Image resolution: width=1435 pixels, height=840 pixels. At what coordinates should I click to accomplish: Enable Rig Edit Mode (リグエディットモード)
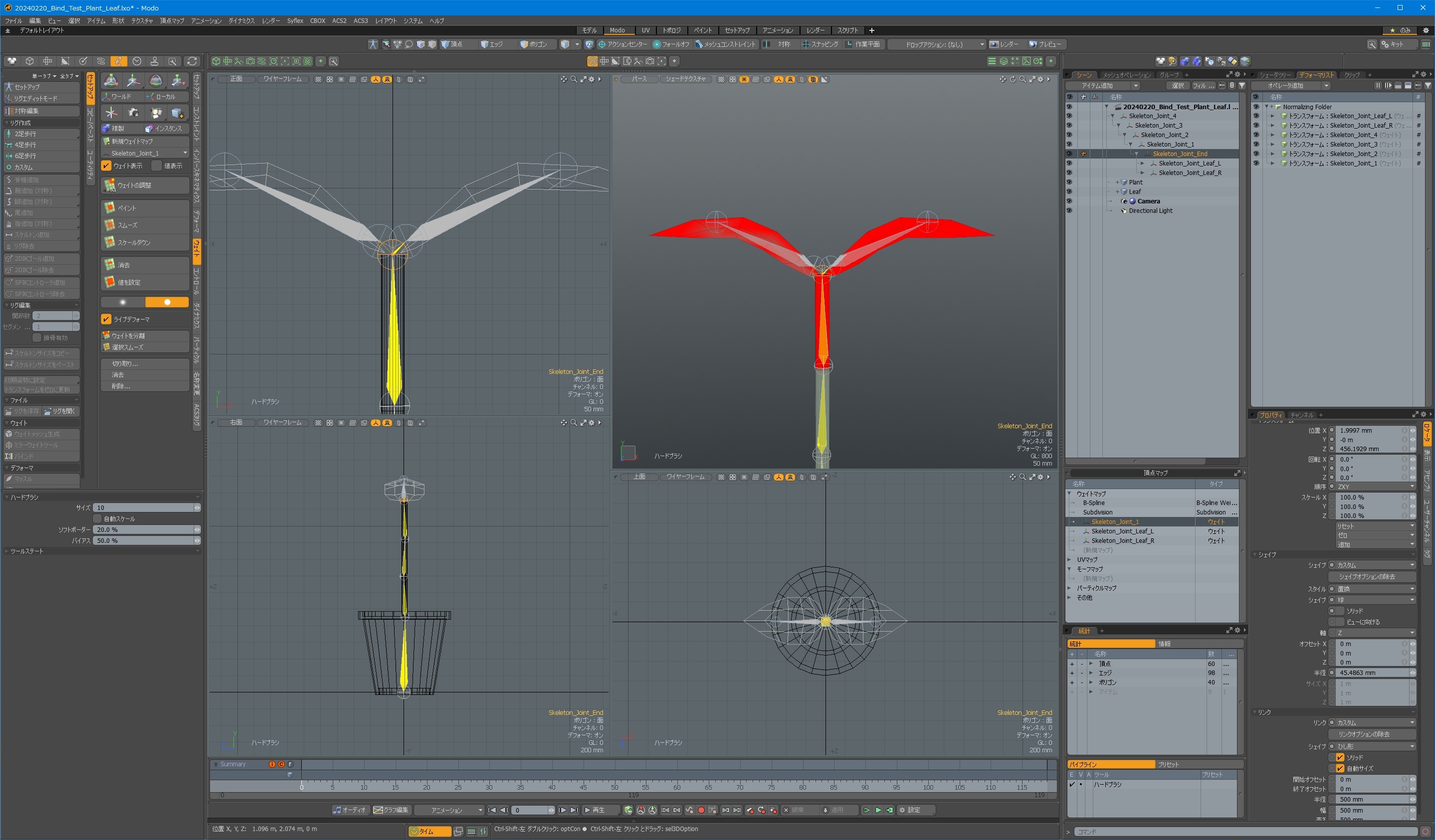click(x=41, y=98)
